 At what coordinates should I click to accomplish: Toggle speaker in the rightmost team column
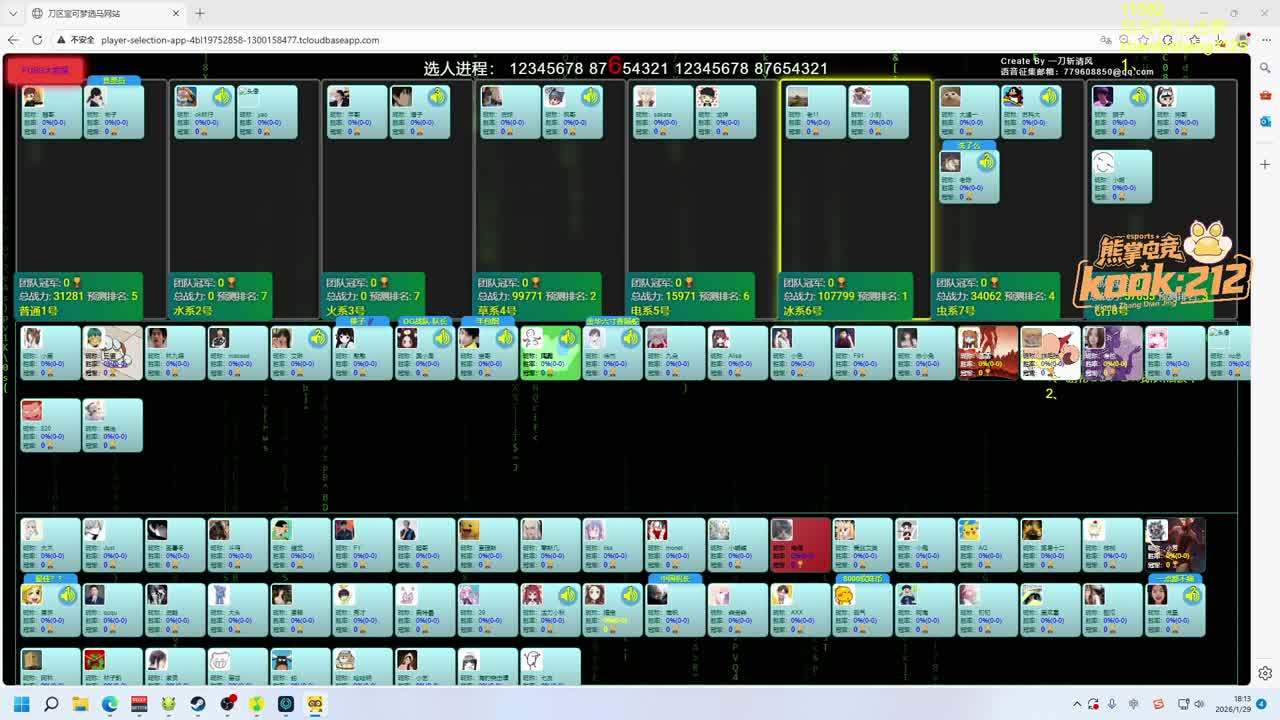(1138, 97)
